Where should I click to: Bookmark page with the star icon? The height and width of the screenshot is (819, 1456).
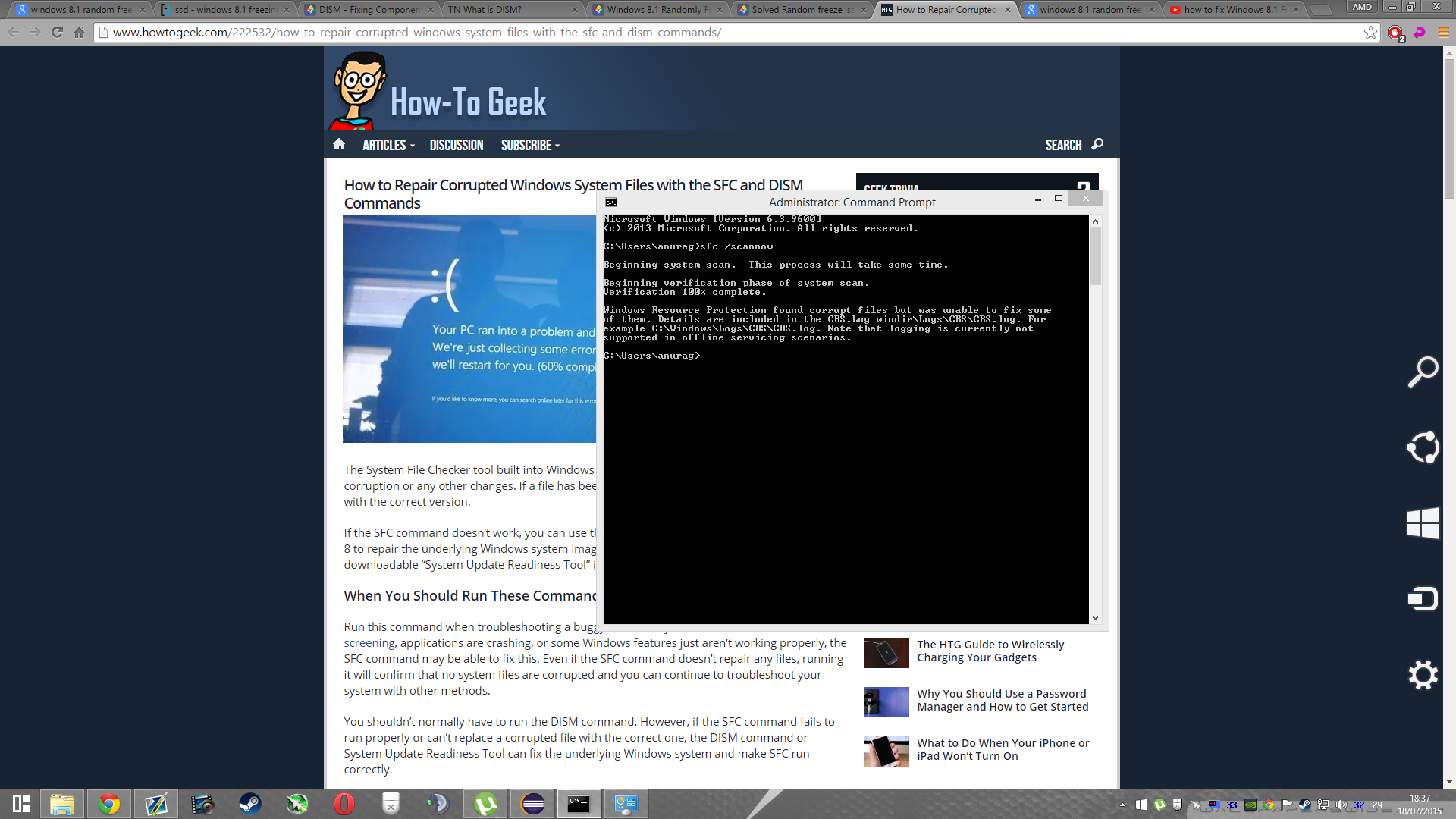(x=1370, y=33)
